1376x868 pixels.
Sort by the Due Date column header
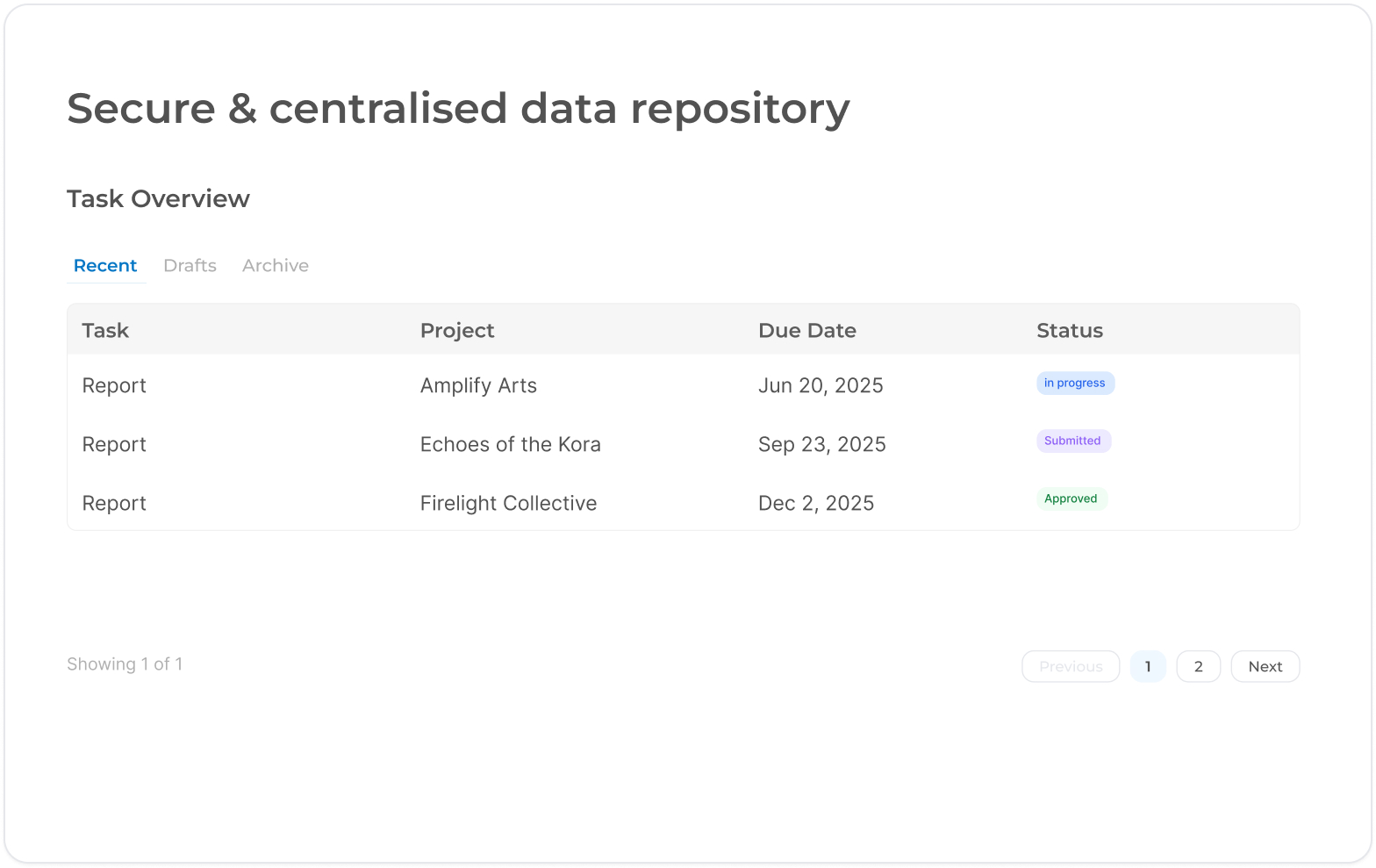click(806, 331)
